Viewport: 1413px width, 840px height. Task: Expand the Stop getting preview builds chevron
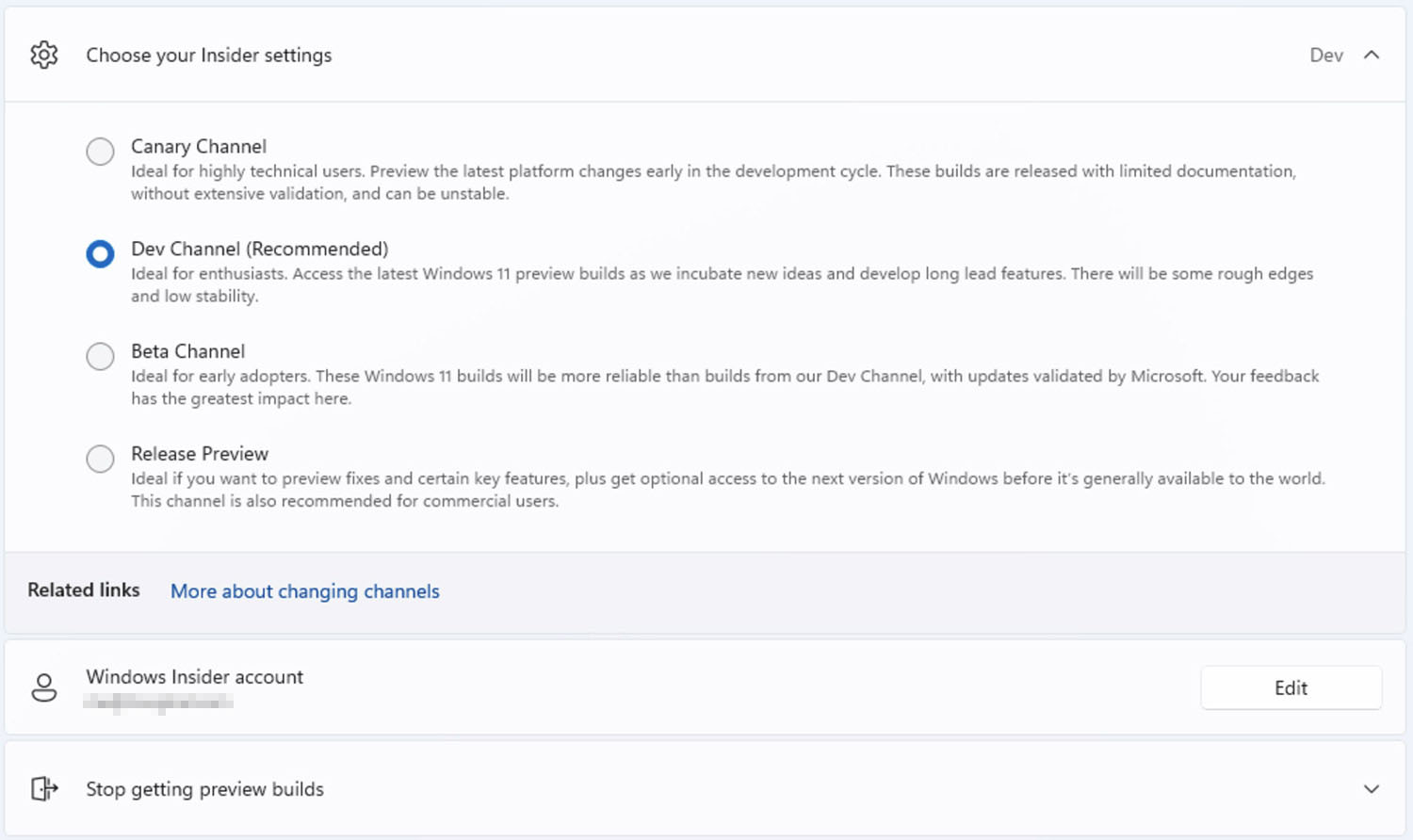1372,789
